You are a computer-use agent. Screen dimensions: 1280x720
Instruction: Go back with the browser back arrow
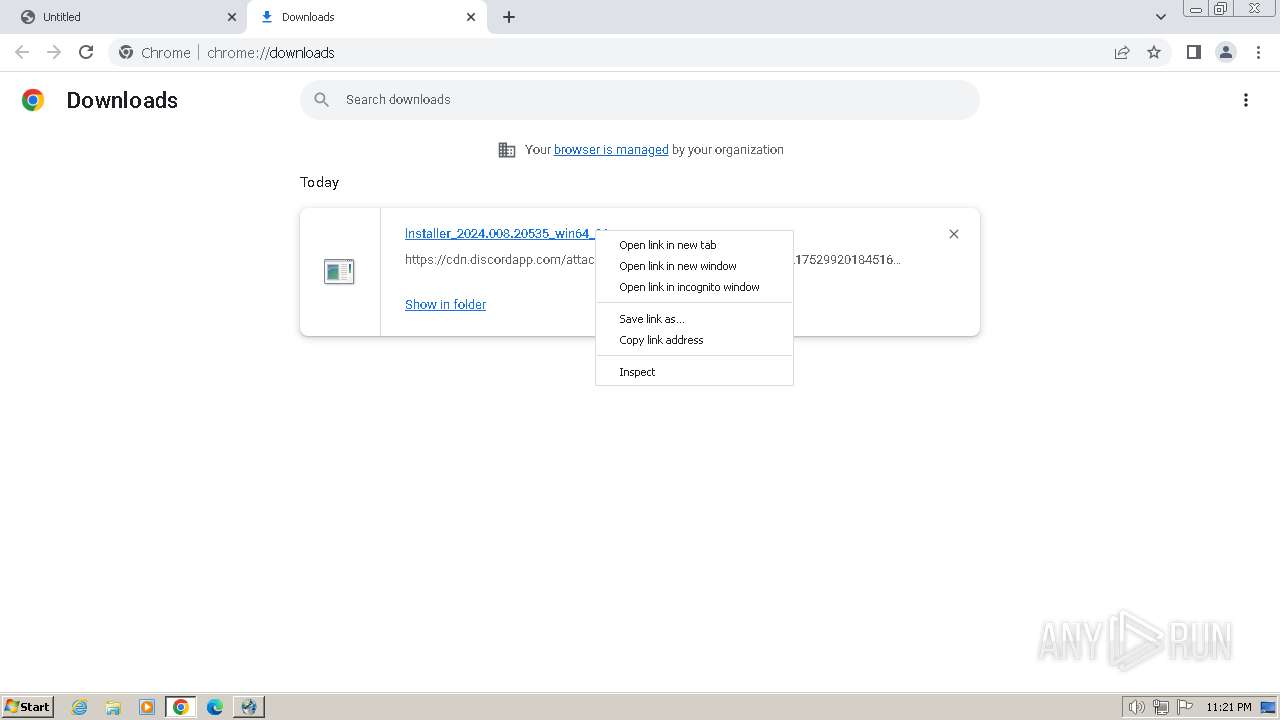click(22, 52)
